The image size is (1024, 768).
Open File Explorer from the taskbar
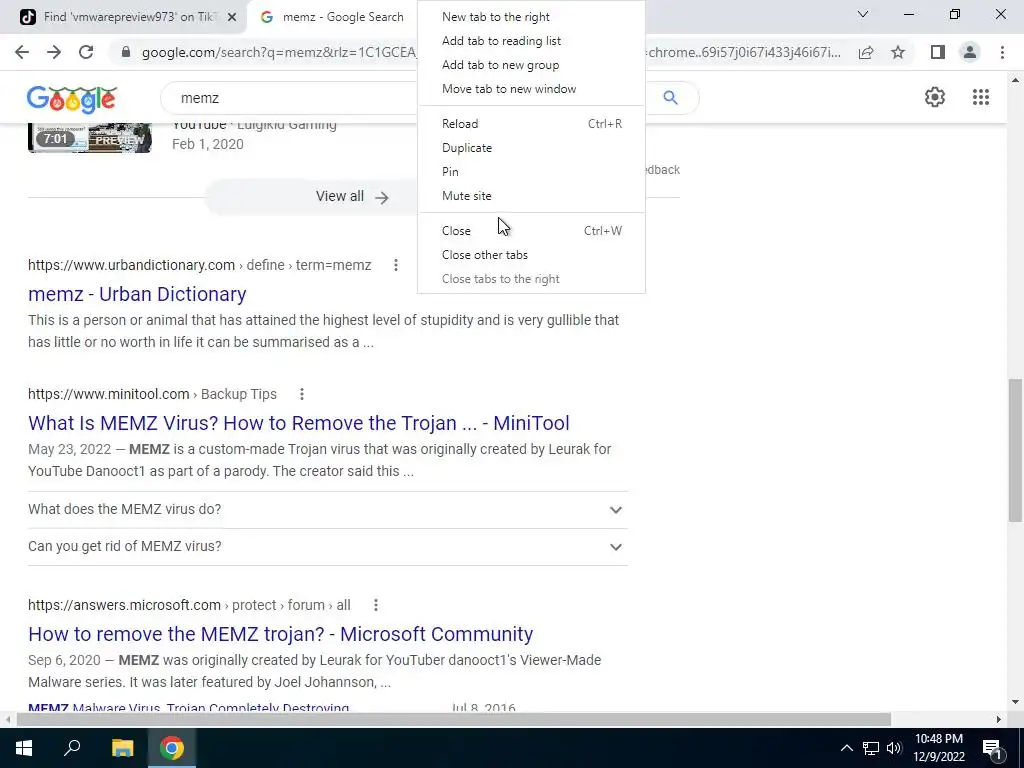tap(122, 748)
